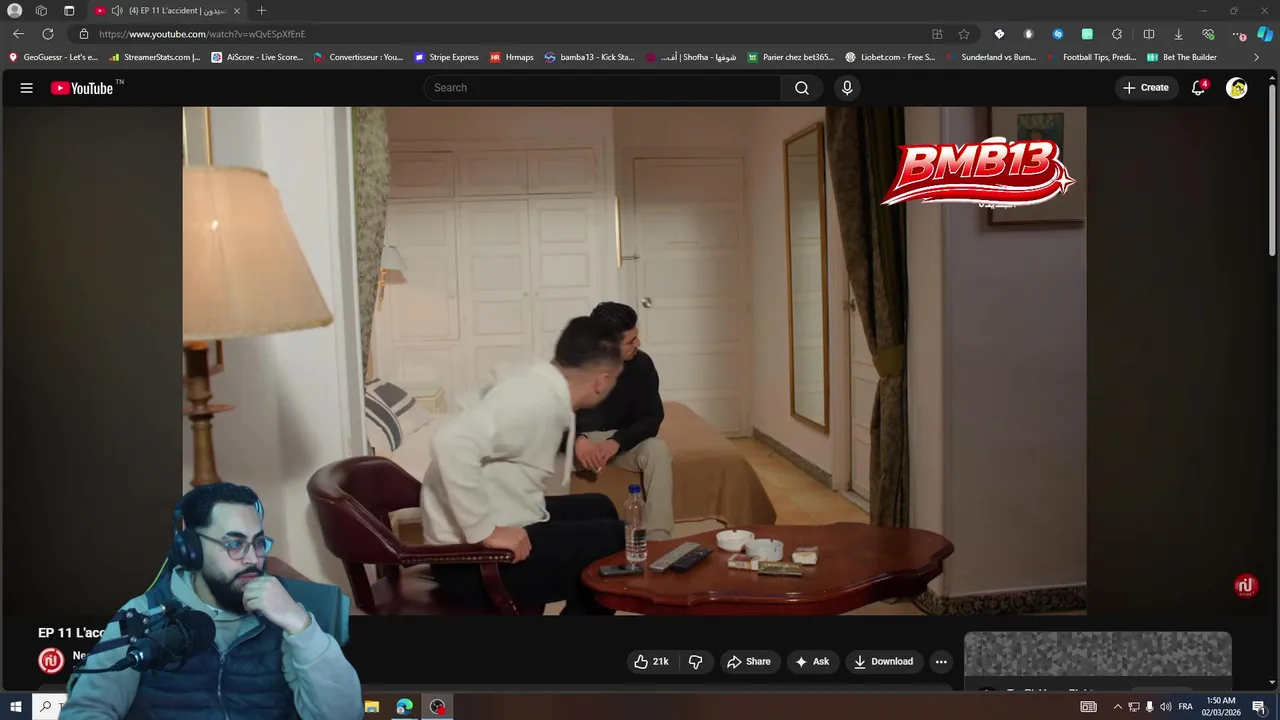Open the Windows Start menu

click(16, 707)
